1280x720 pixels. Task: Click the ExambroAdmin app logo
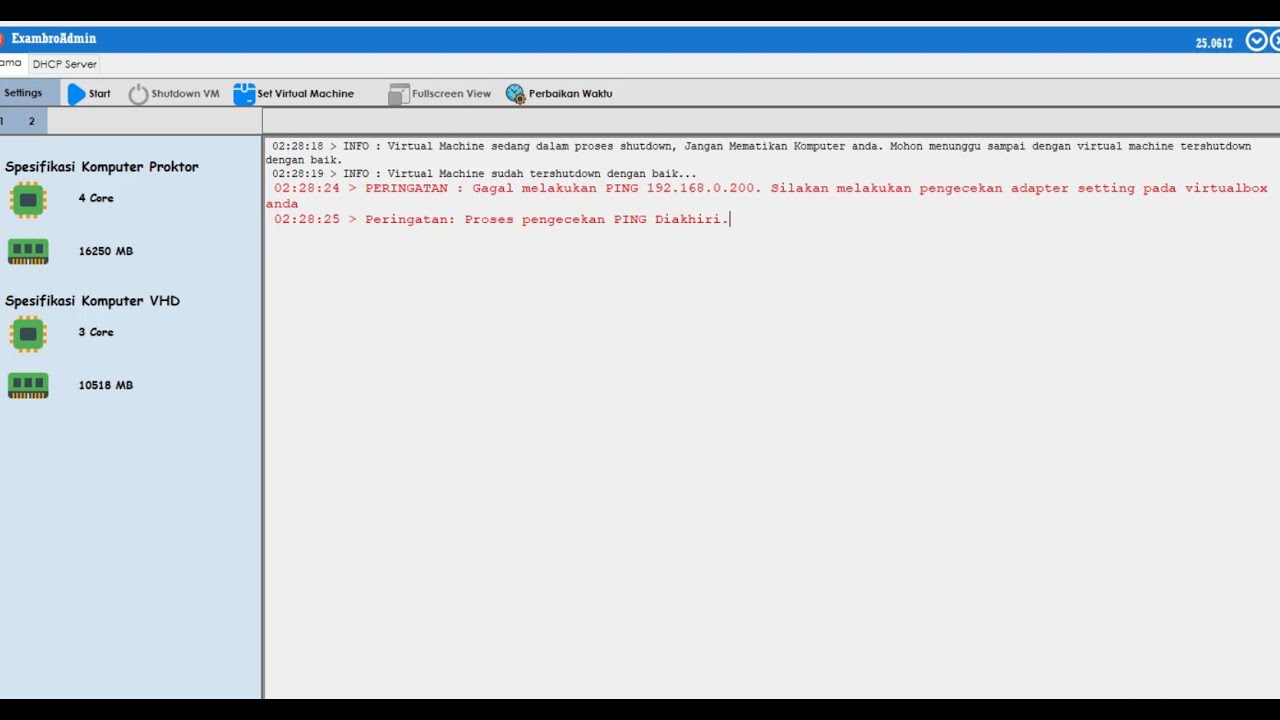[3, 39]
